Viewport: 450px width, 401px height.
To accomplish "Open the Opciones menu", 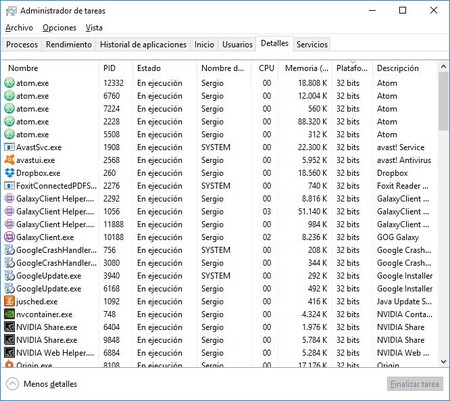I will coord(59,28).
